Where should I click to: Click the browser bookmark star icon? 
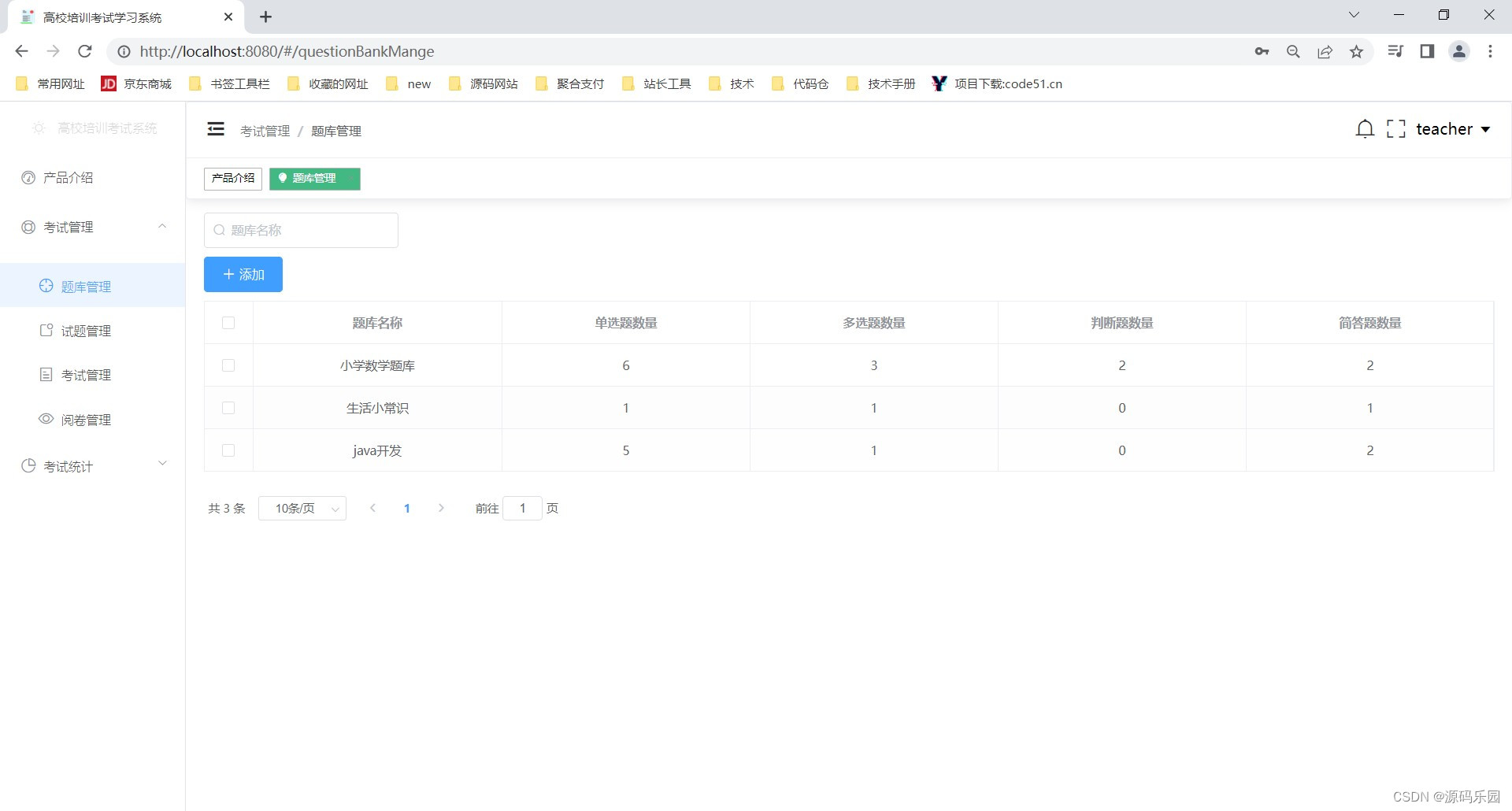(1356, 51)
